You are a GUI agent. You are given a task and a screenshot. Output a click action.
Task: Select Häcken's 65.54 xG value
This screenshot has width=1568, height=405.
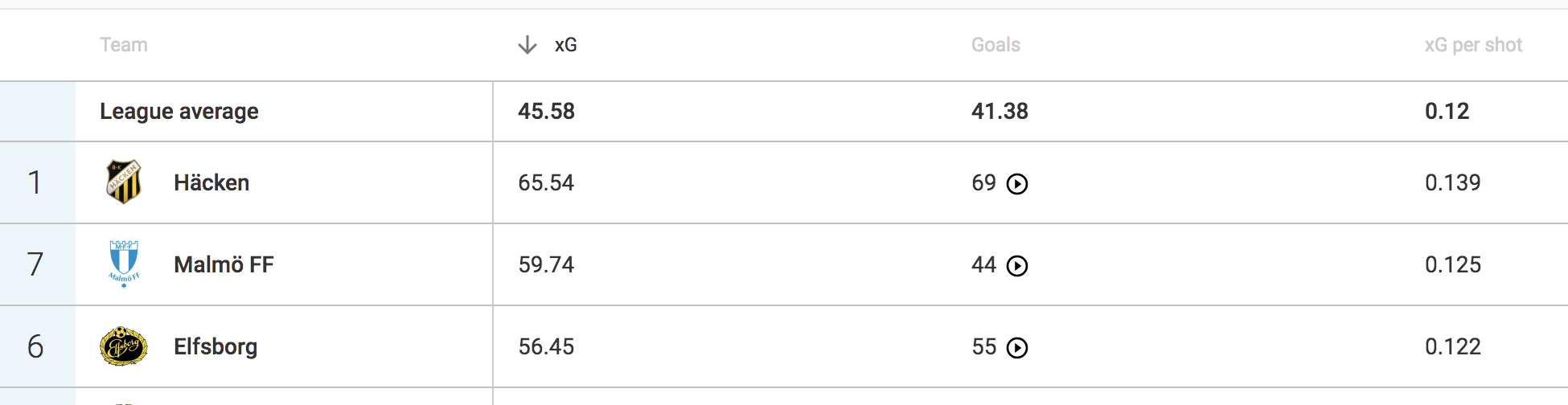[546, 182]
